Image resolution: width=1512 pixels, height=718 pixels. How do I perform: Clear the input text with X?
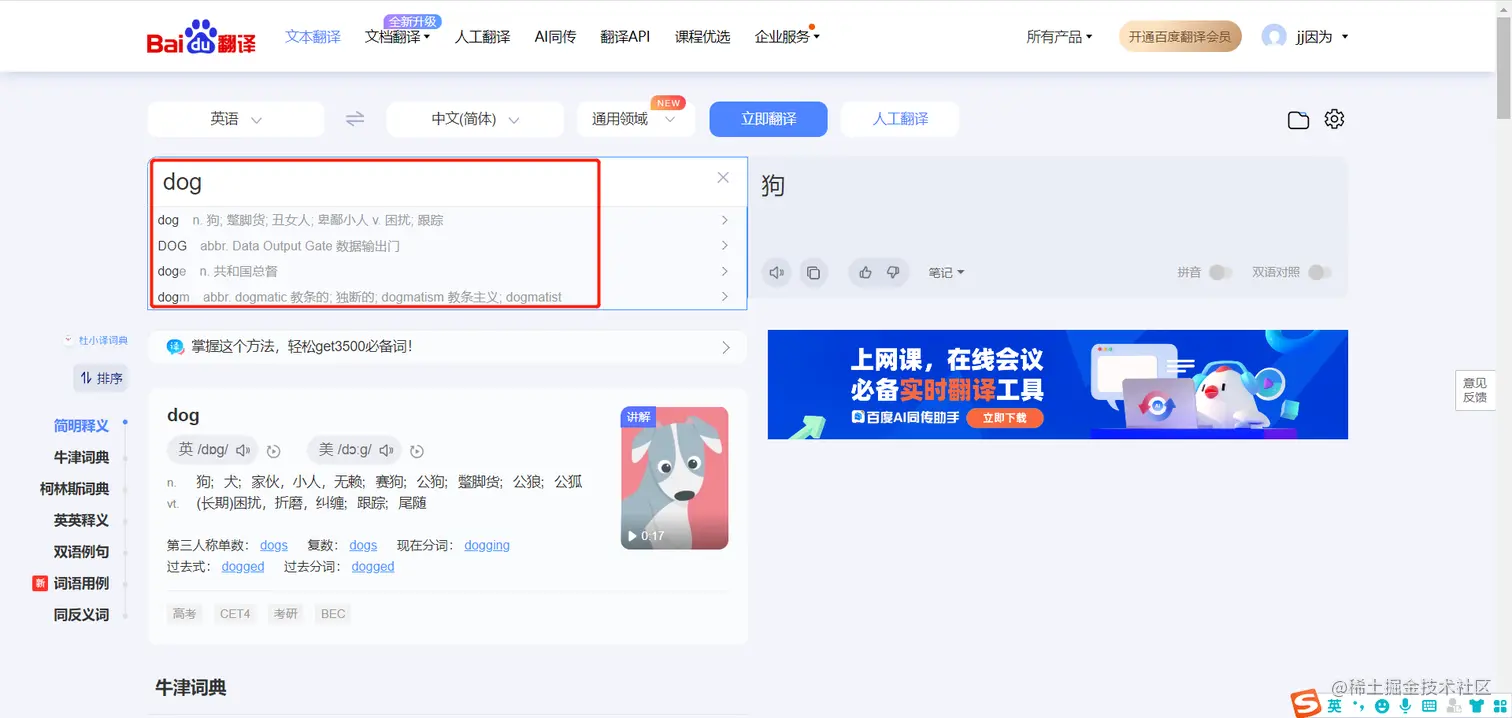tap(723, 178)
